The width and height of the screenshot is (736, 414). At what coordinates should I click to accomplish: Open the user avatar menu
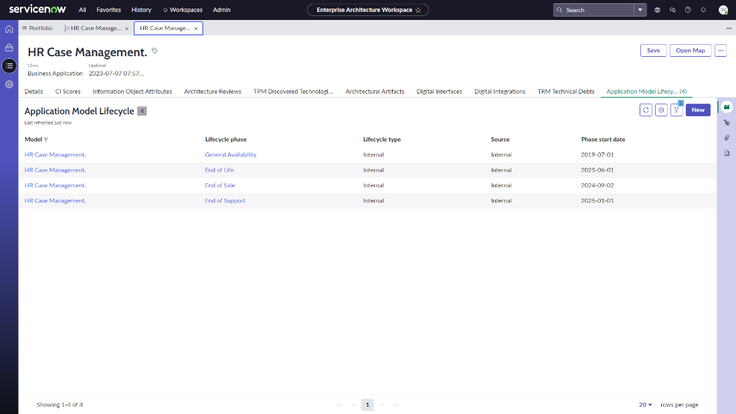click(723, 10)
